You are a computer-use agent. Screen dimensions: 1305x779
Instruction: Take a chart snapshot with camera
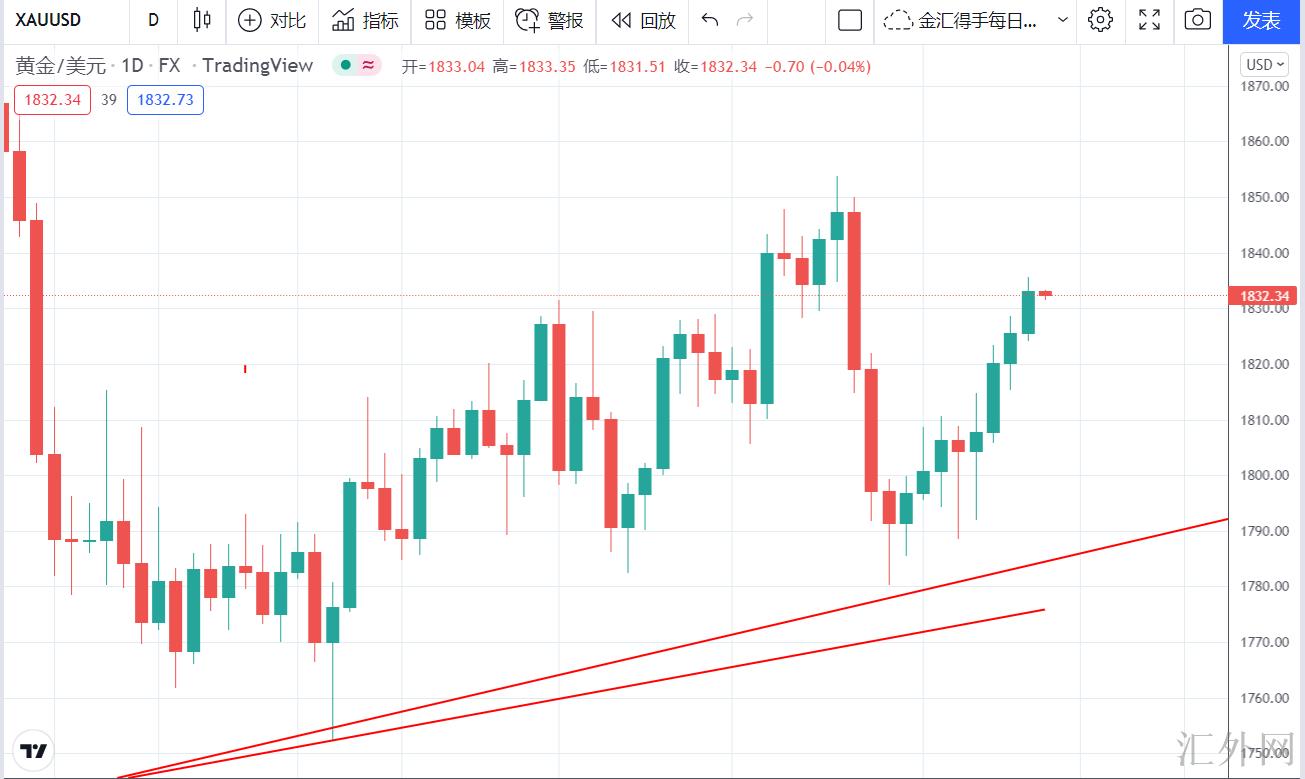click(x=1197, y=20)
